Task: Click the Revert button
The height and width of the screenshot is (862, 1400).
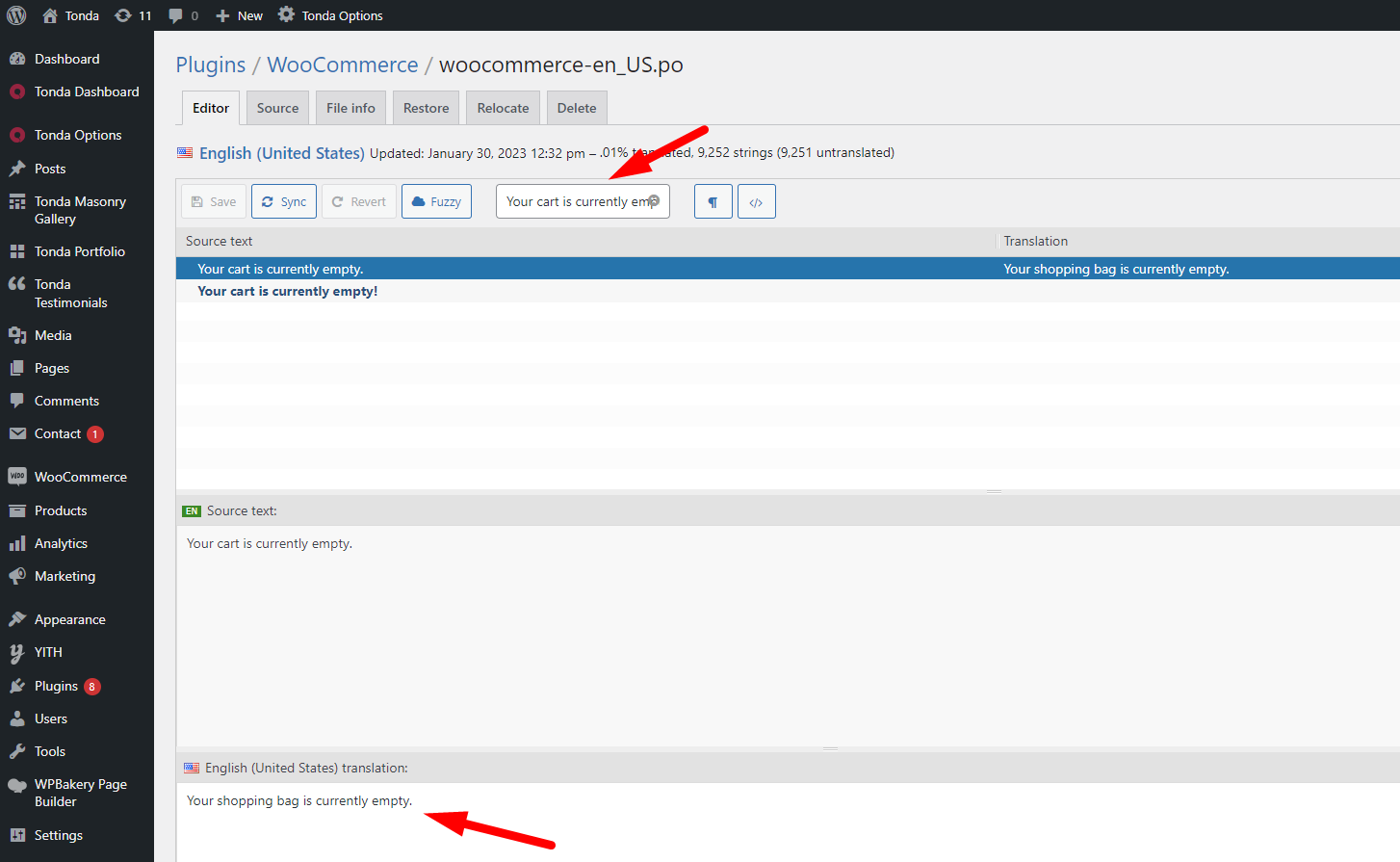Action: (x=359, y=201)
